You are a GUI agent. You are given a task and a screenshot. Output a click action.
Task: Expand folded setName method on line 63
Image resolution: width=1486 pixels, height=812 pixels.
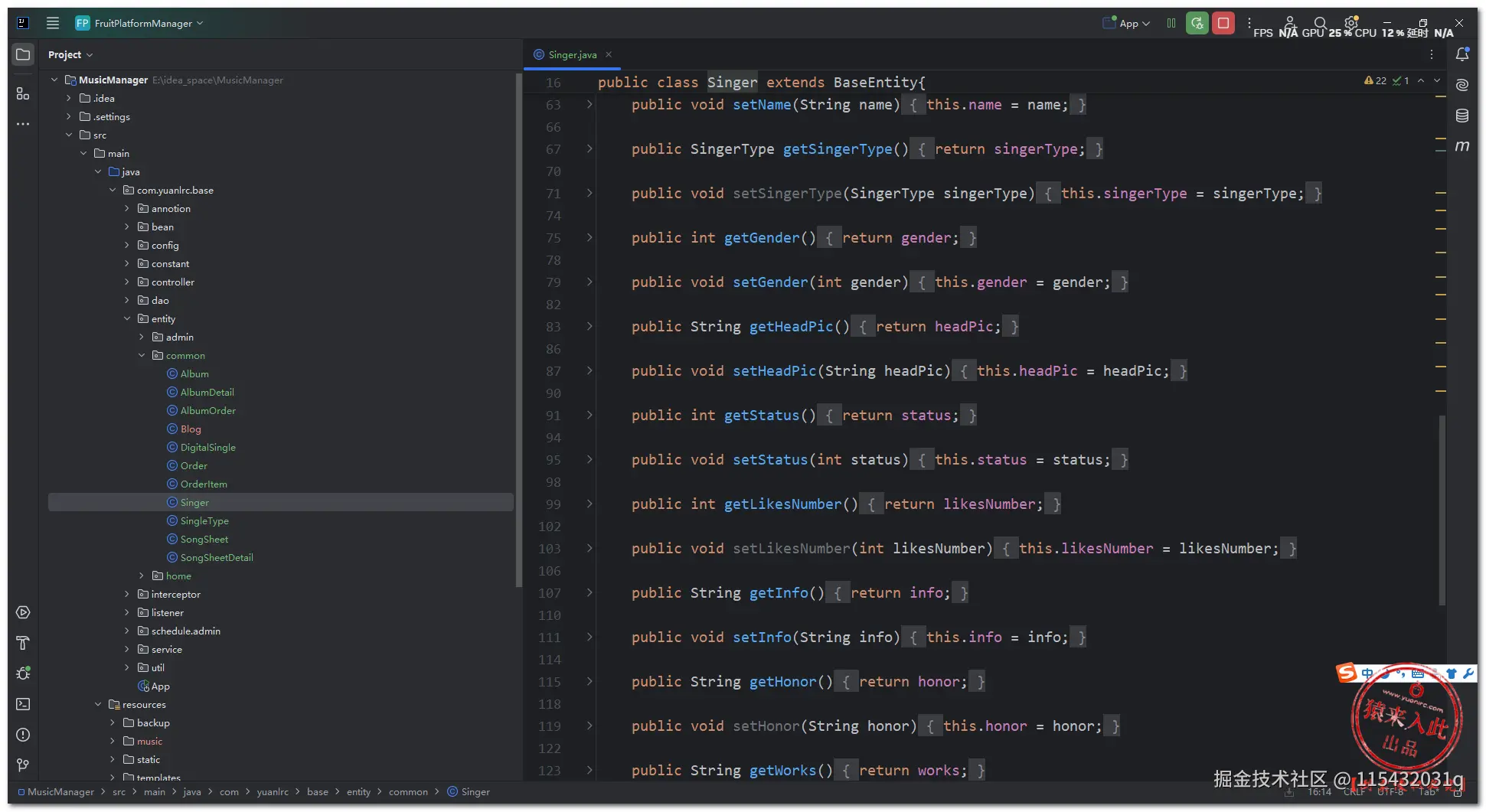(x=590, y=104)
